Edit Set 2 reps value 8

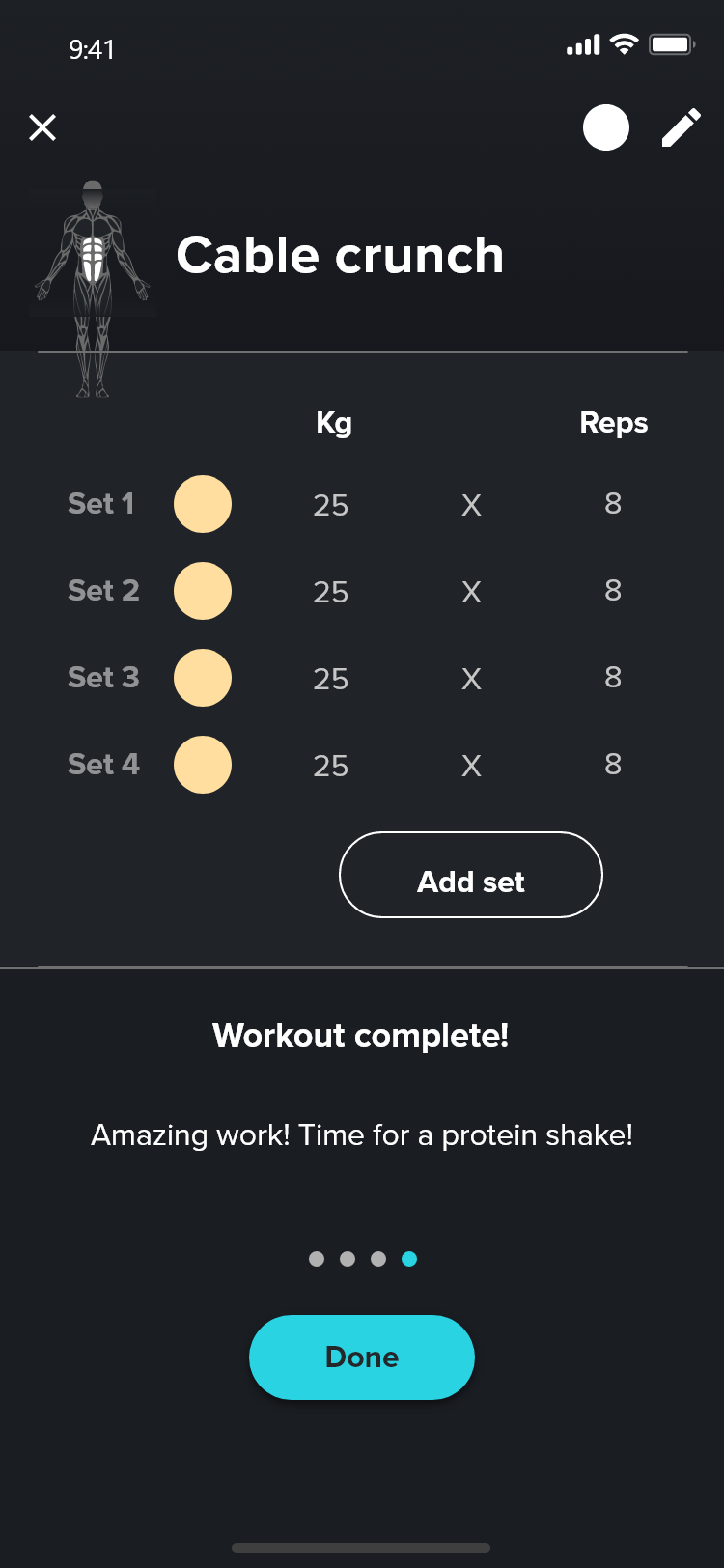click(x=613, y=591)
